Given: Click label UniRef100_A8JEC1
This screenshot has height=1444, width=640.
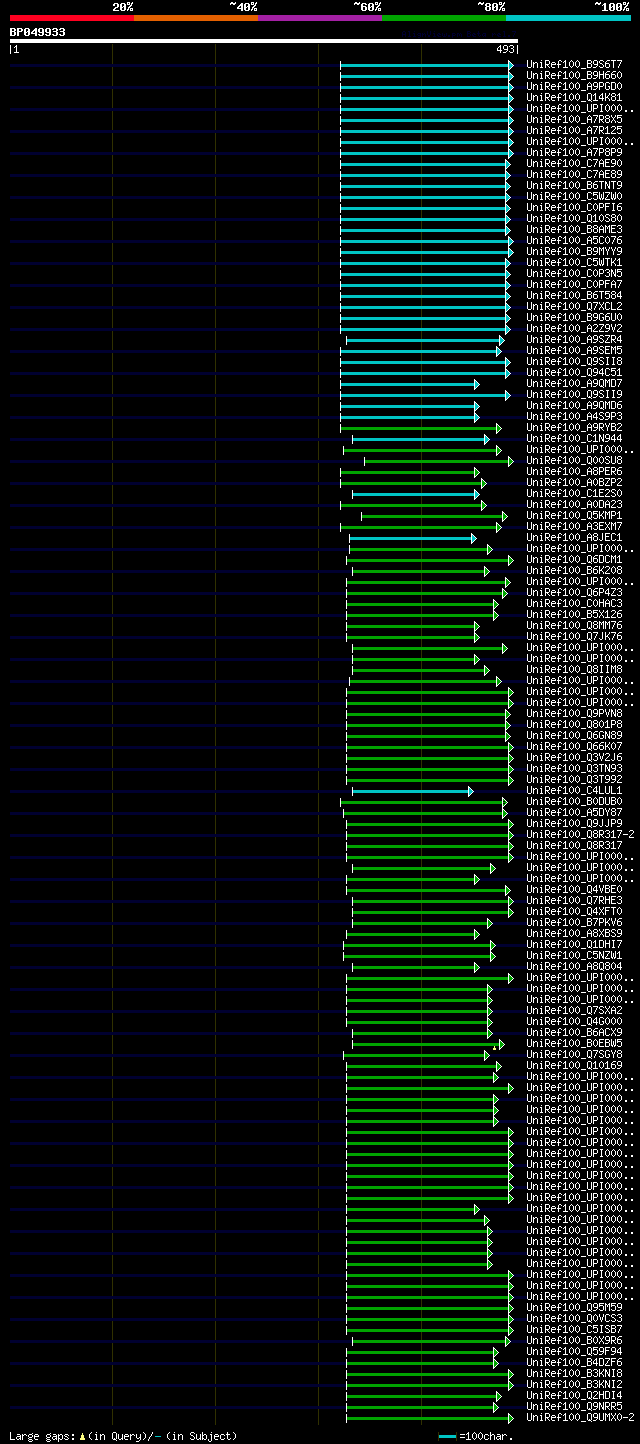Looking at the screenshot, I should point(574,537).
